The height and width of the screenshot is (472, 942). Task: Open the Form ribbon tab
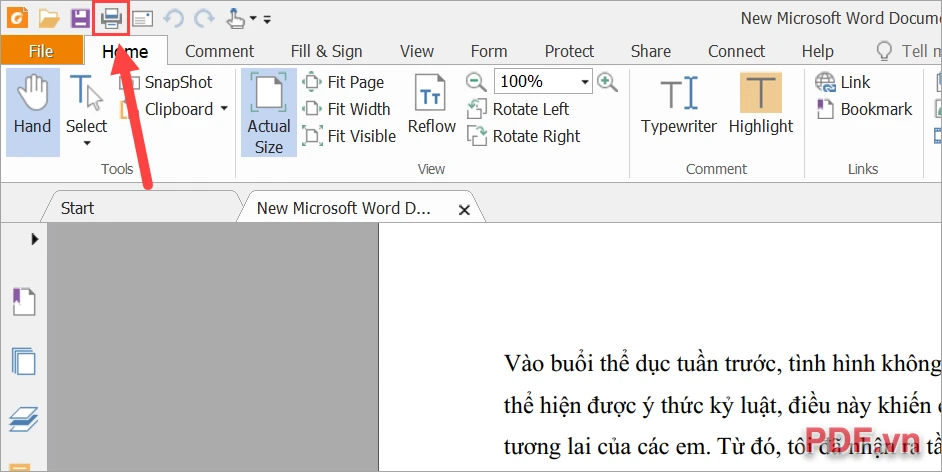488,51
